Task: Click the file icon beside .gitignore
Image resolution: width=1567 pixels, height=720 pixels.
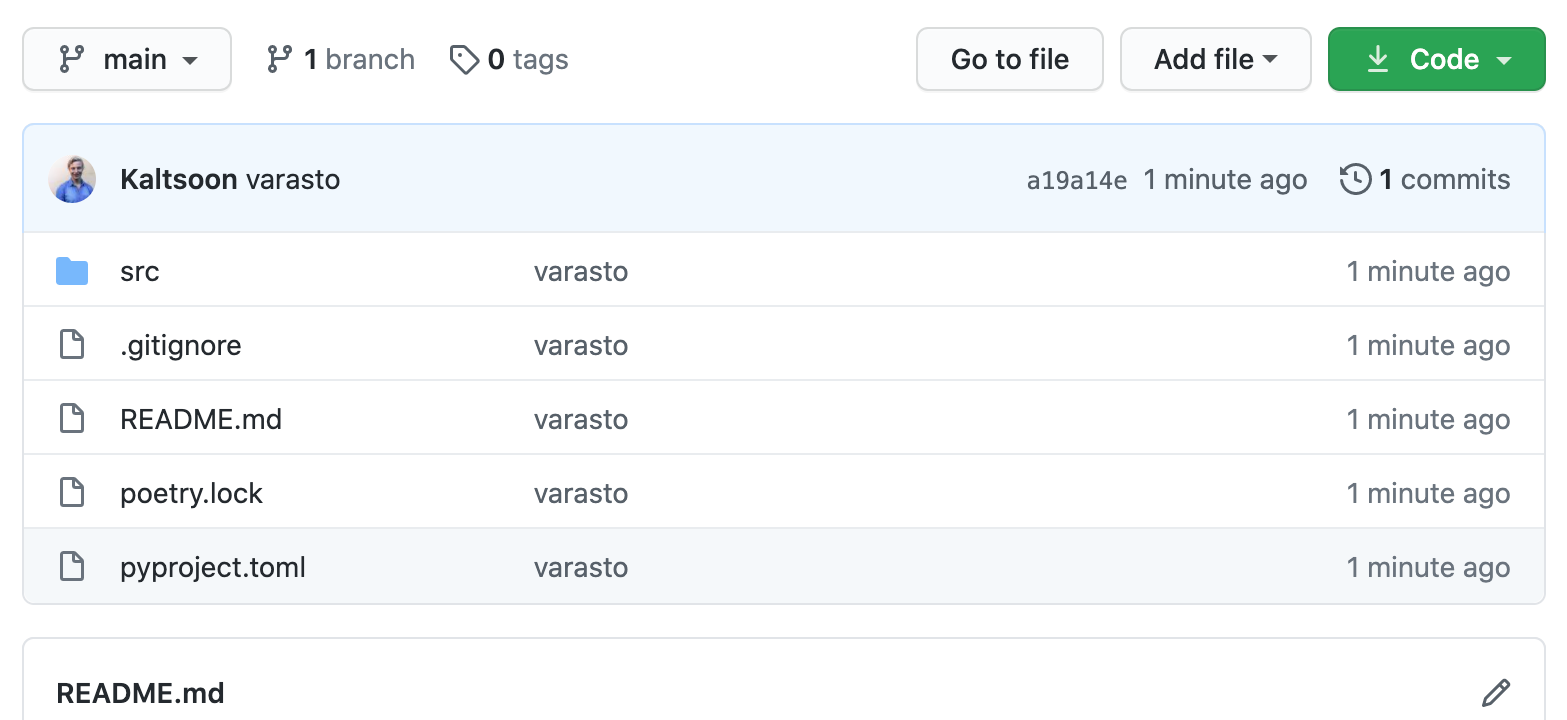Action: (72, 345)
